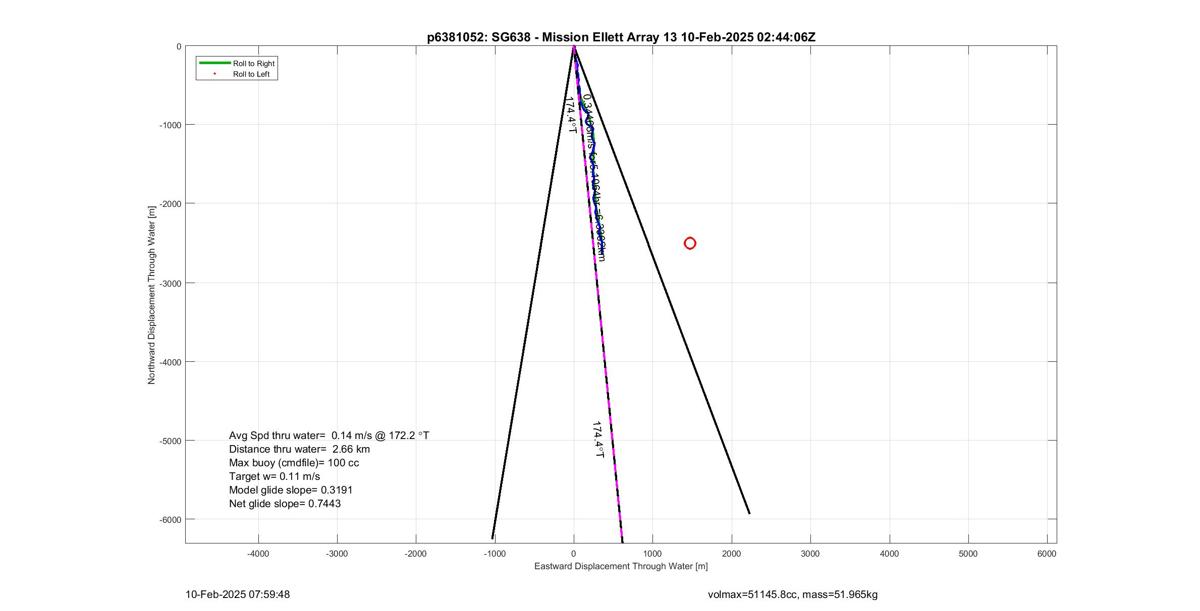Click the y-axis label 'Northward Displacement Through Water [m]'
This screenshot has width=1200, height=611.
(152, 295)
